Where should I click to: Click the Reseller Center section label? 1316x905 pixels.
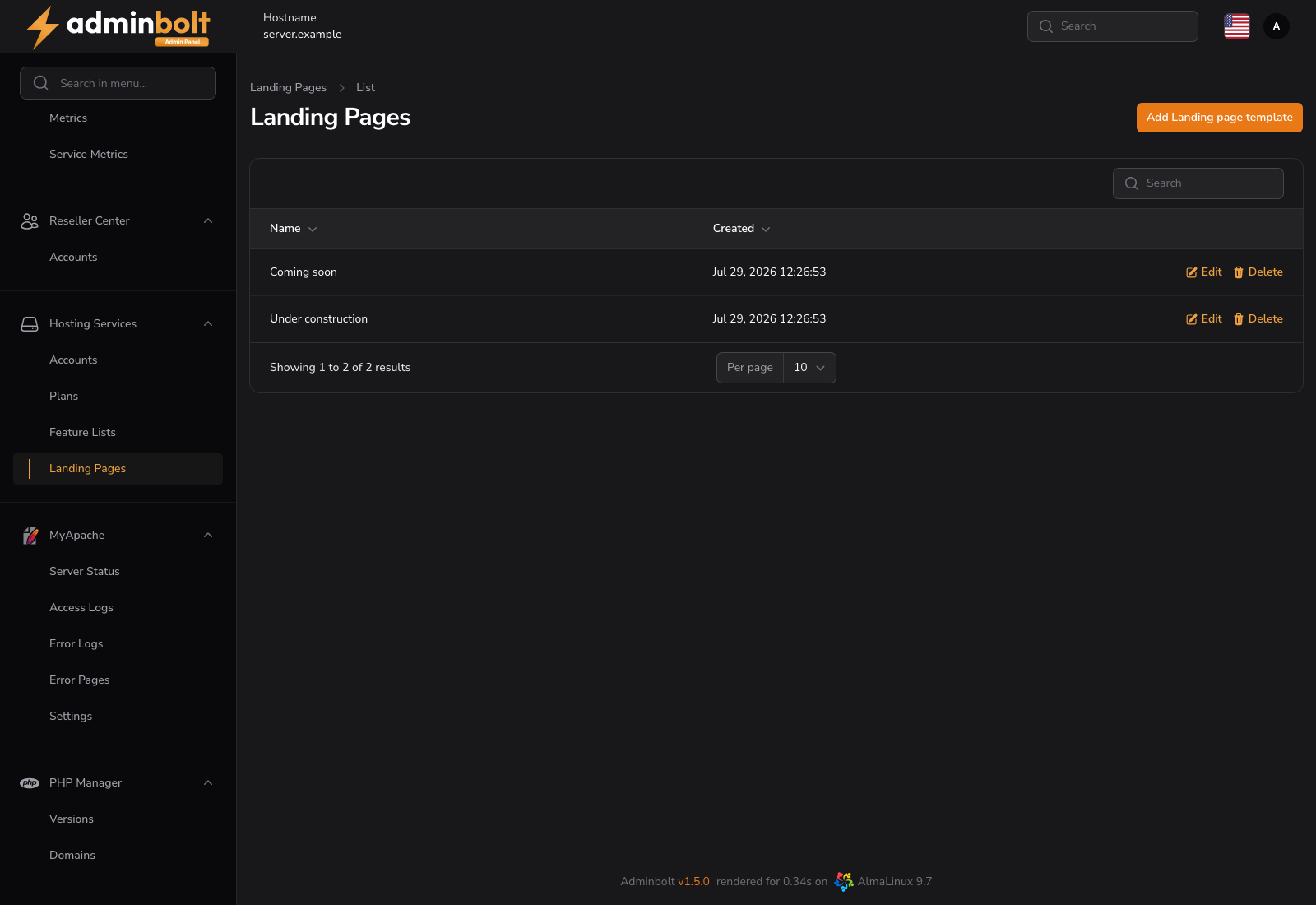90,220
